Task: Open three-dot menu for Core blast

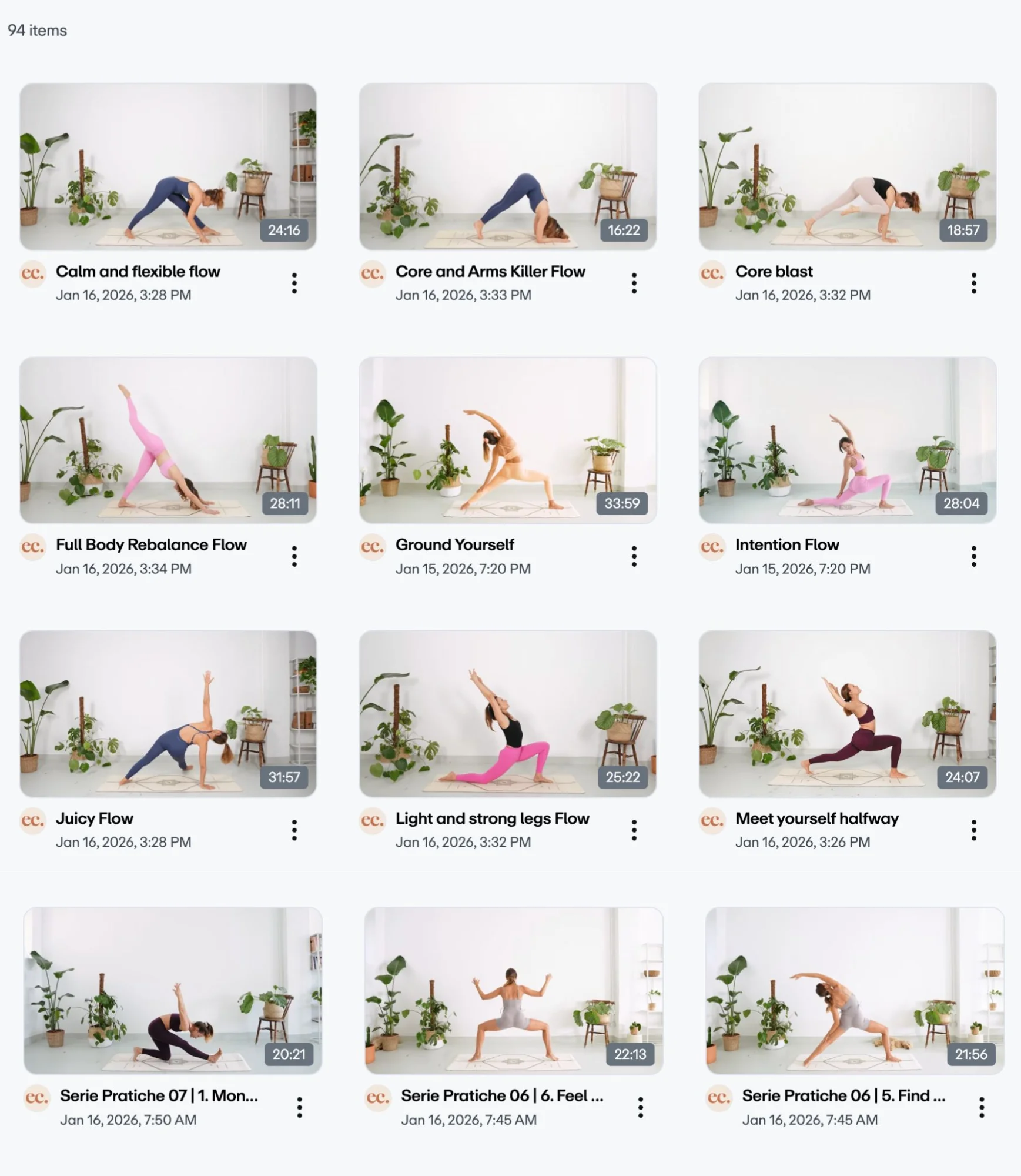Action: 973,283
